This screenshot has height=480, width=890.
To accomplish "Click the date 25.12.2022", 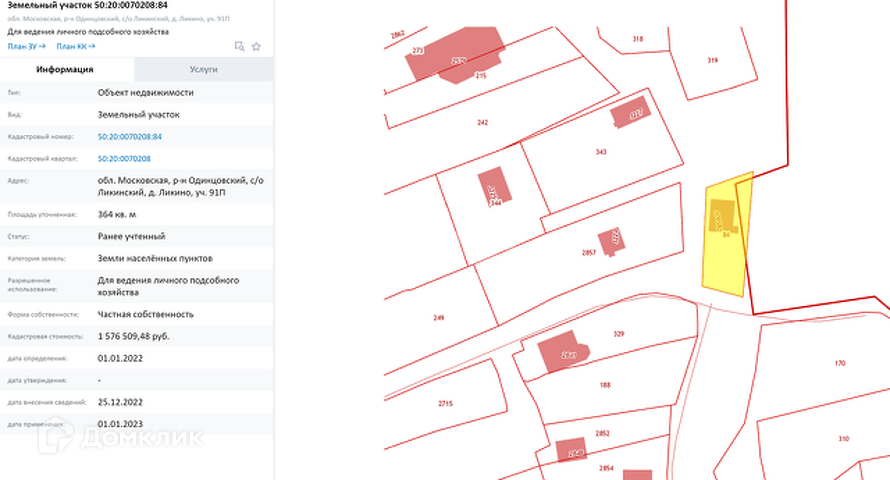I will [x=120, y=402].
